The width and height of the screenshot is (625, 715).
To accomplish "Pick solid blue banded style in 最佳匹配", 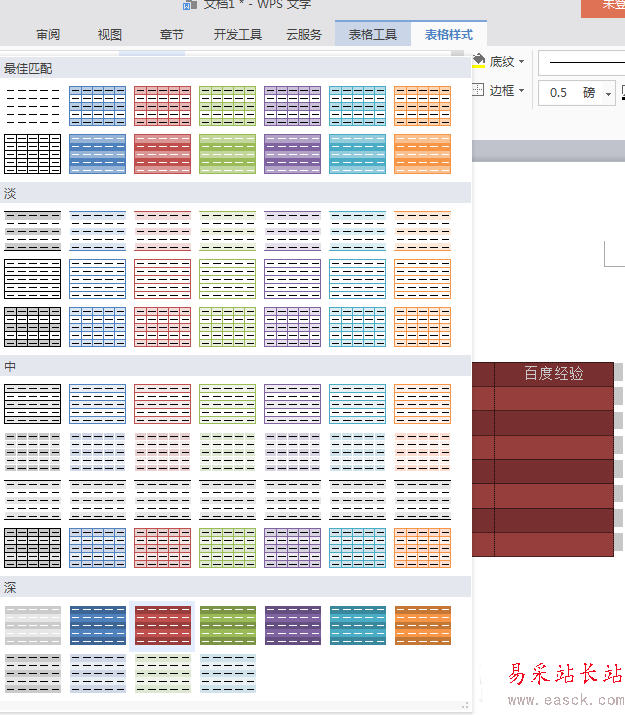I will [98, 154].
